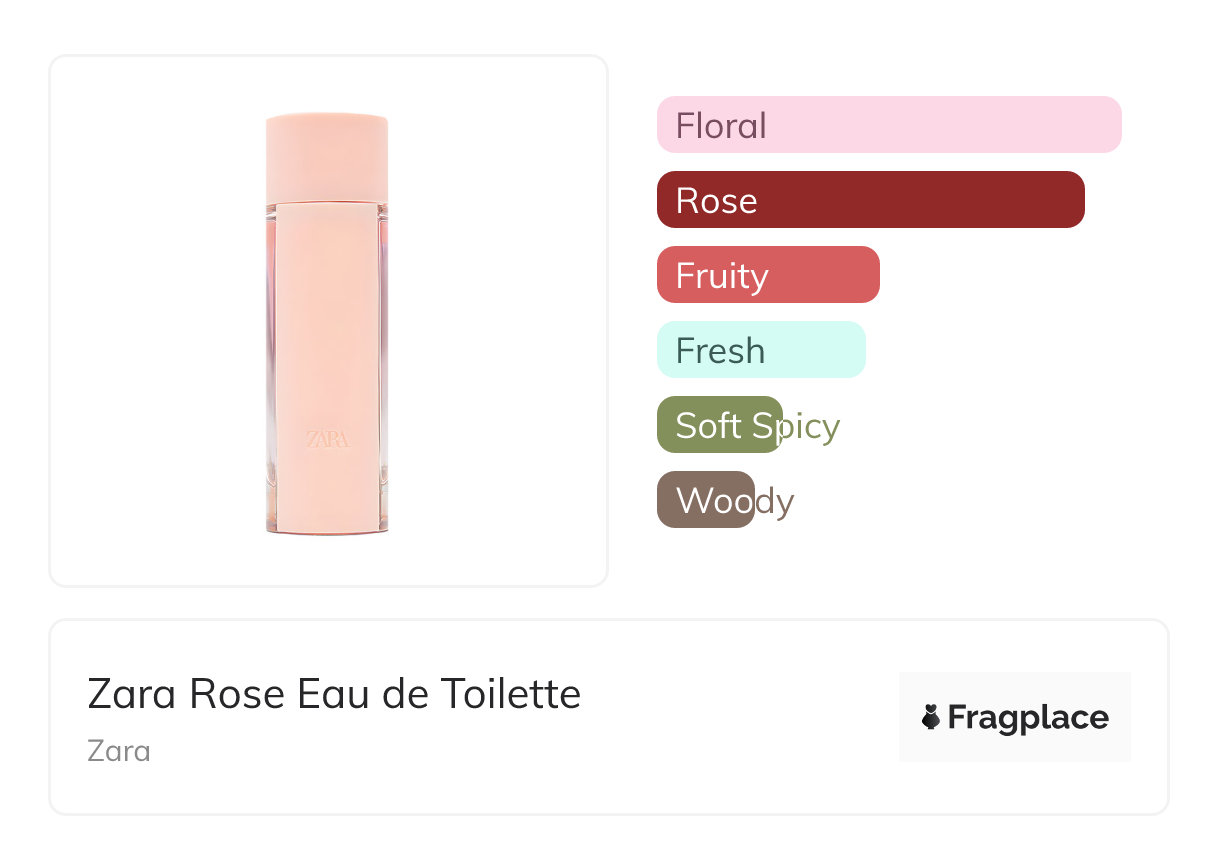
Task: Click the Fragplace wordmark text
Action: [1028, 717]
